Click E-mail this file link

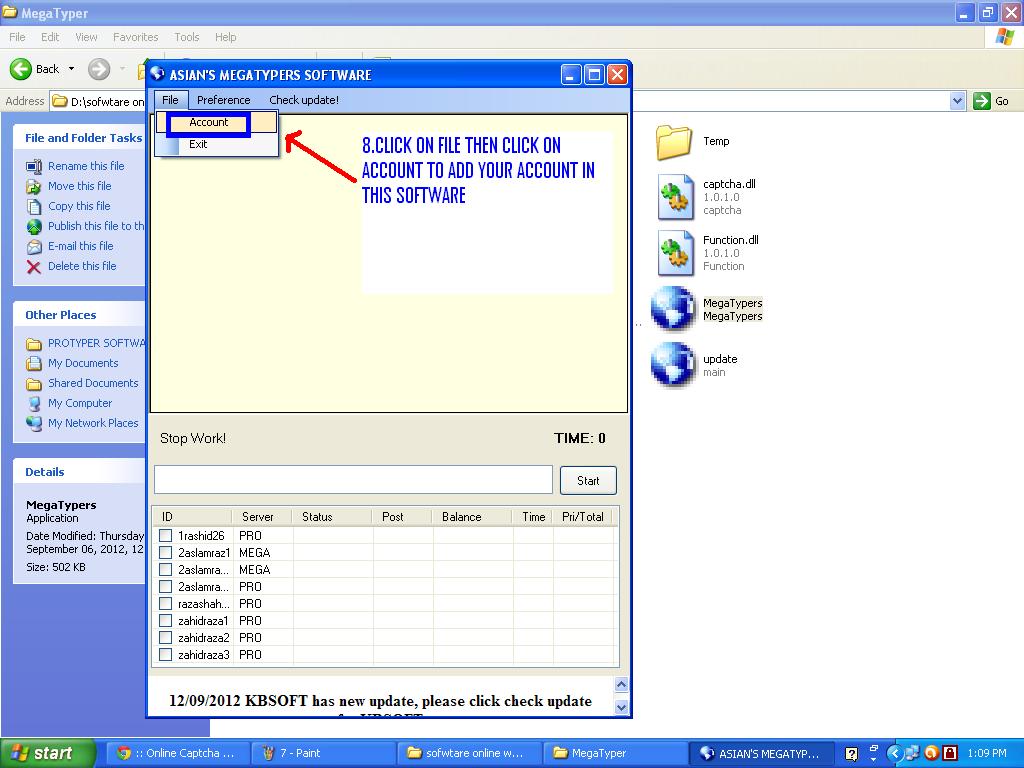click(80, 246)
